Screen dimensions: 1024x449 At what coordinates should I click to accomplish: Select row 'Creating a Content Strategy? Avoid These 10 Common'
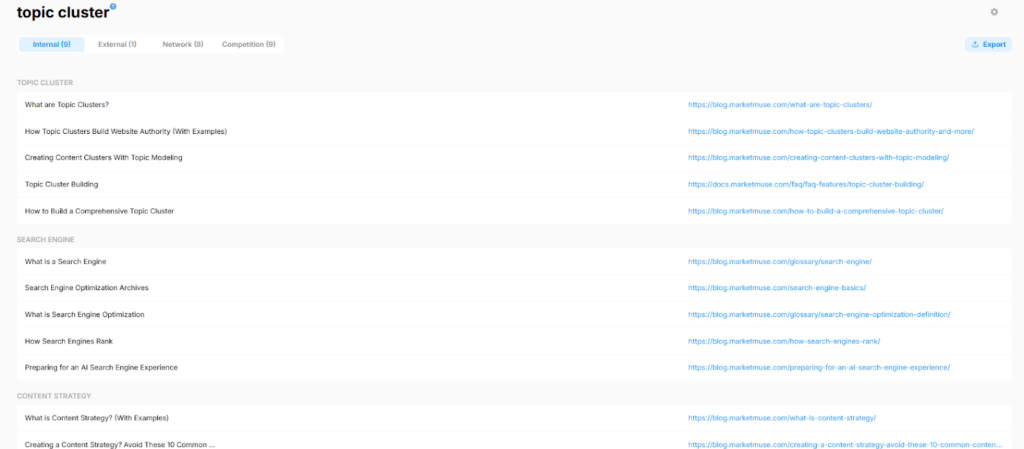(514, 442)
